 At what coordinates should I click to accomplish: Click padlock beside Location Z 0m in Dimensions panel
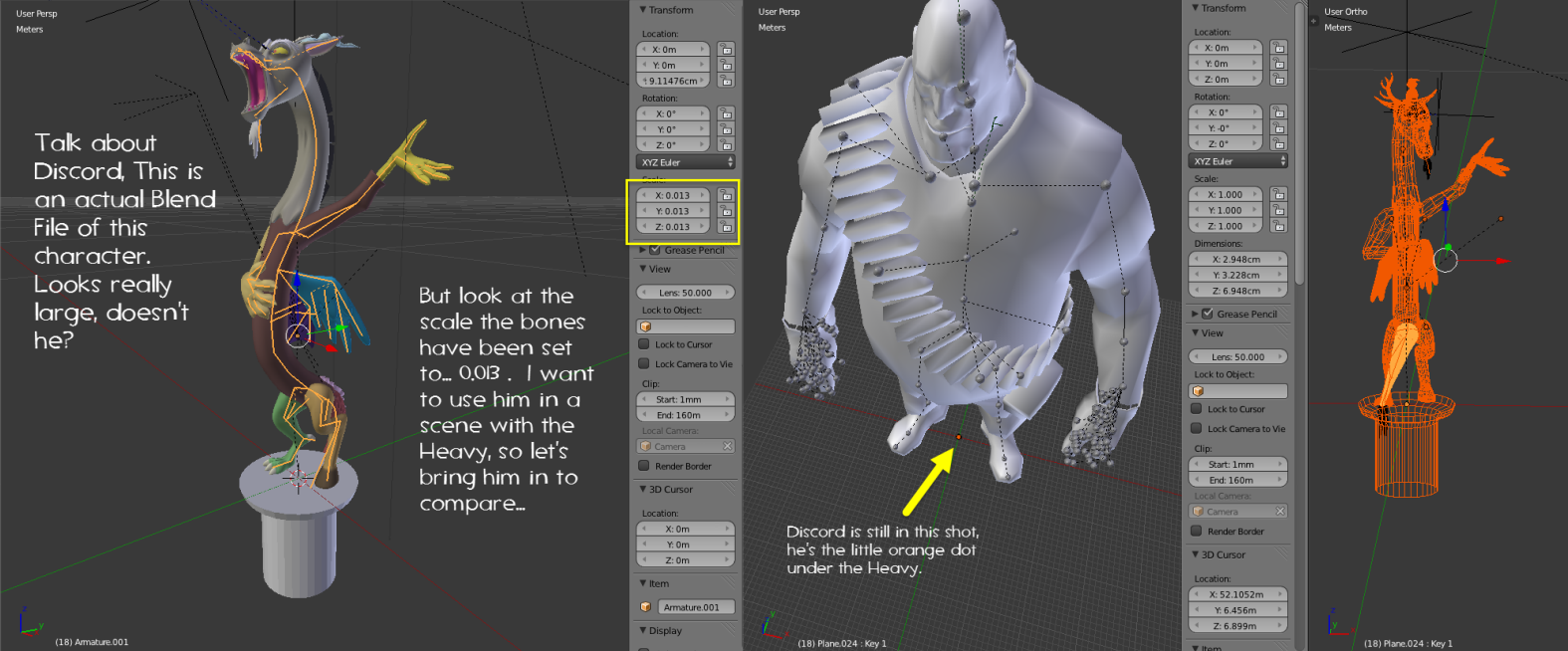pos(1279,79)
